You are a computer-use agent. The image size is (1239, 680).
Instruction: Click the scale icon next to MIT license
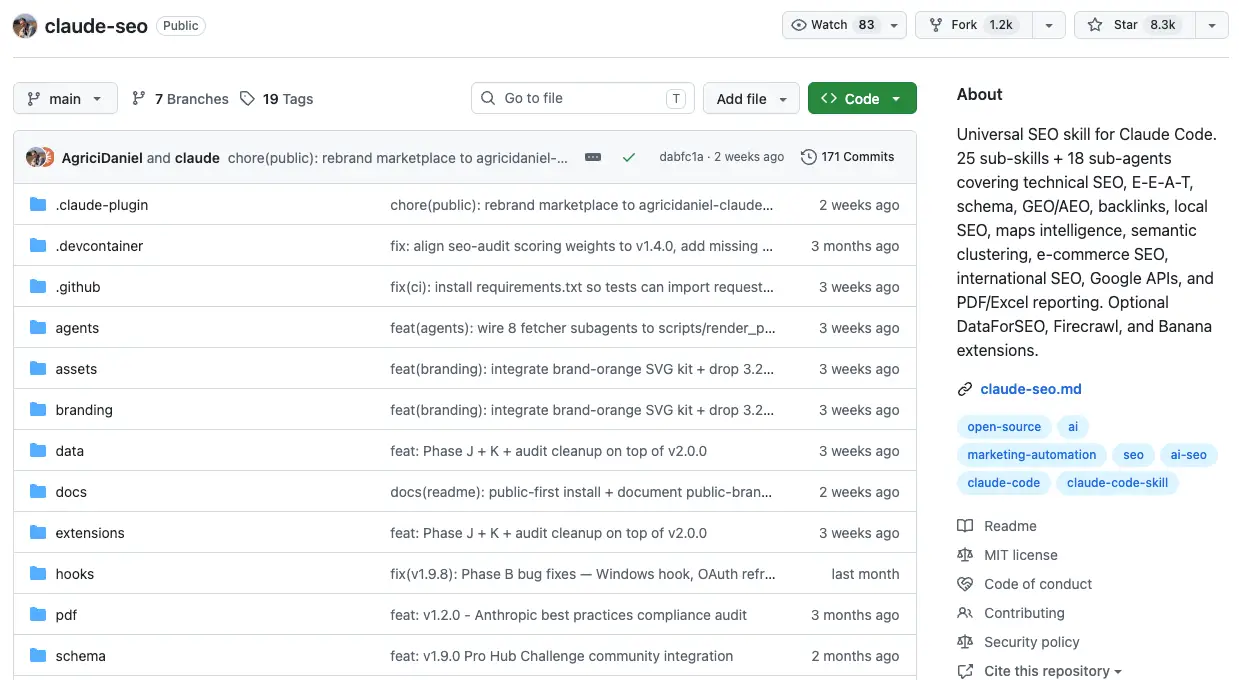coord(964,555)
